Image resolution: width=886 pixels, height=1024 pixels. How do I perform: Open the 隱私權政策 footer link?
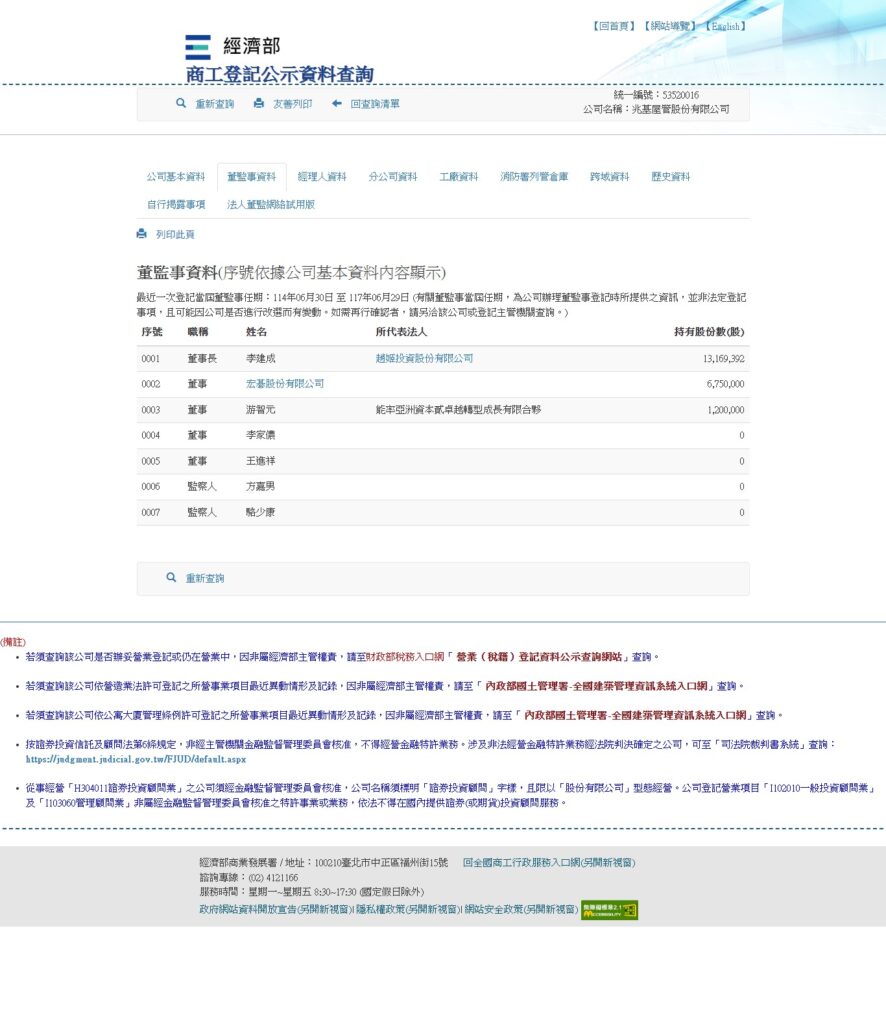pyautogui.click(x=407, y=909)
